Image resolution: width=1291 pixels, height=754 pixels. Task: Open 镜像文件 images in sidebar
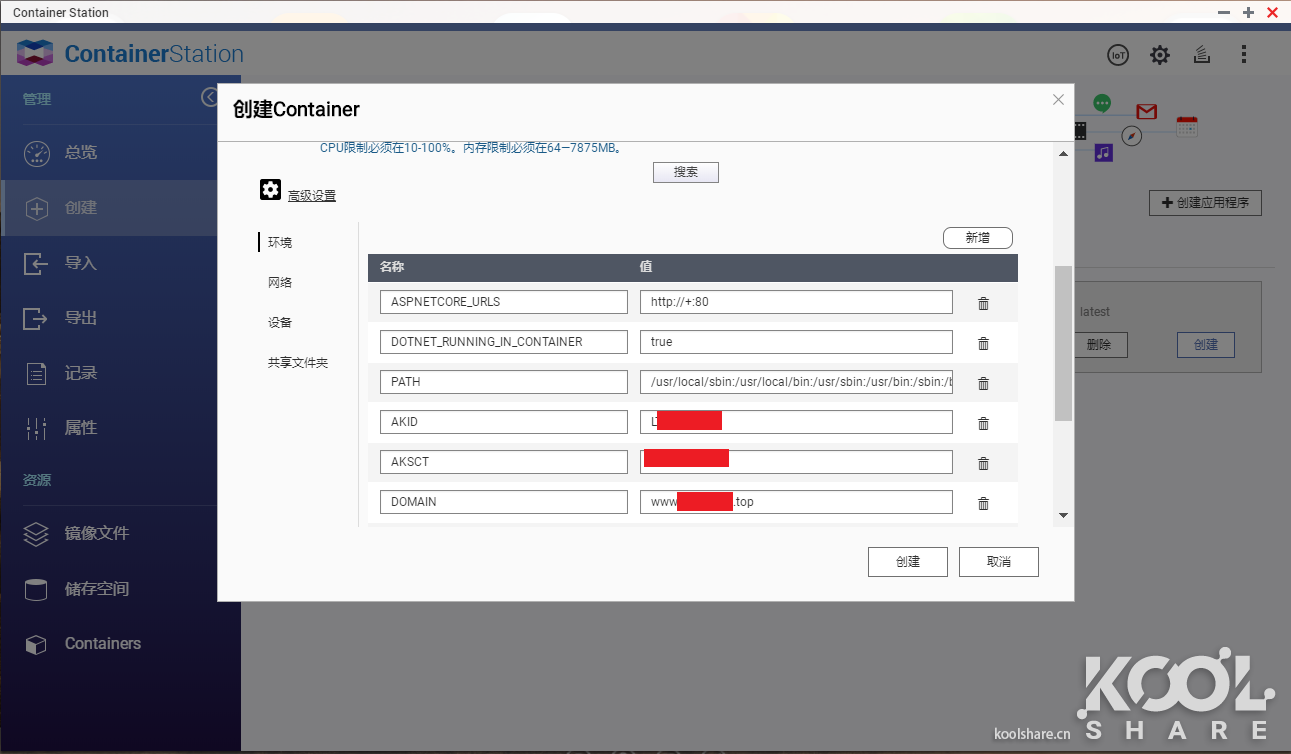(109, 534)
